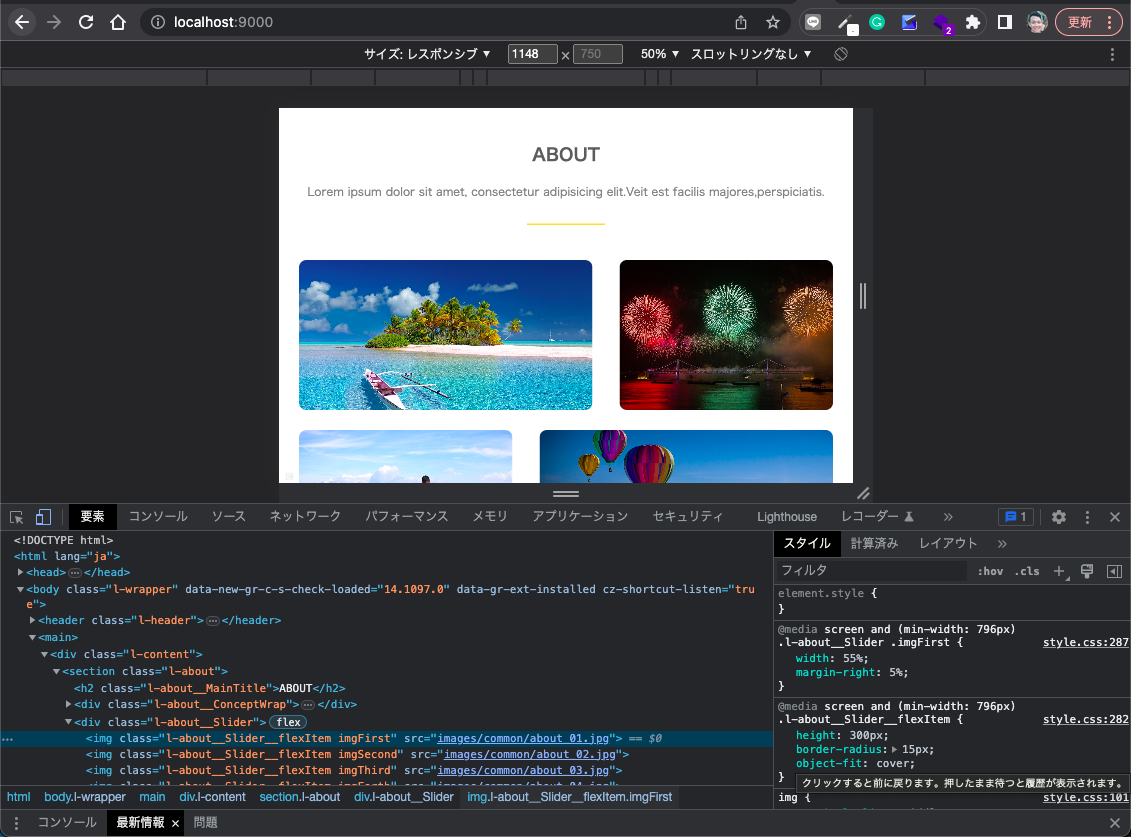Open images/common/about_03.jpg link
This screenshot has width=1131, height=837.
(523, 770)
